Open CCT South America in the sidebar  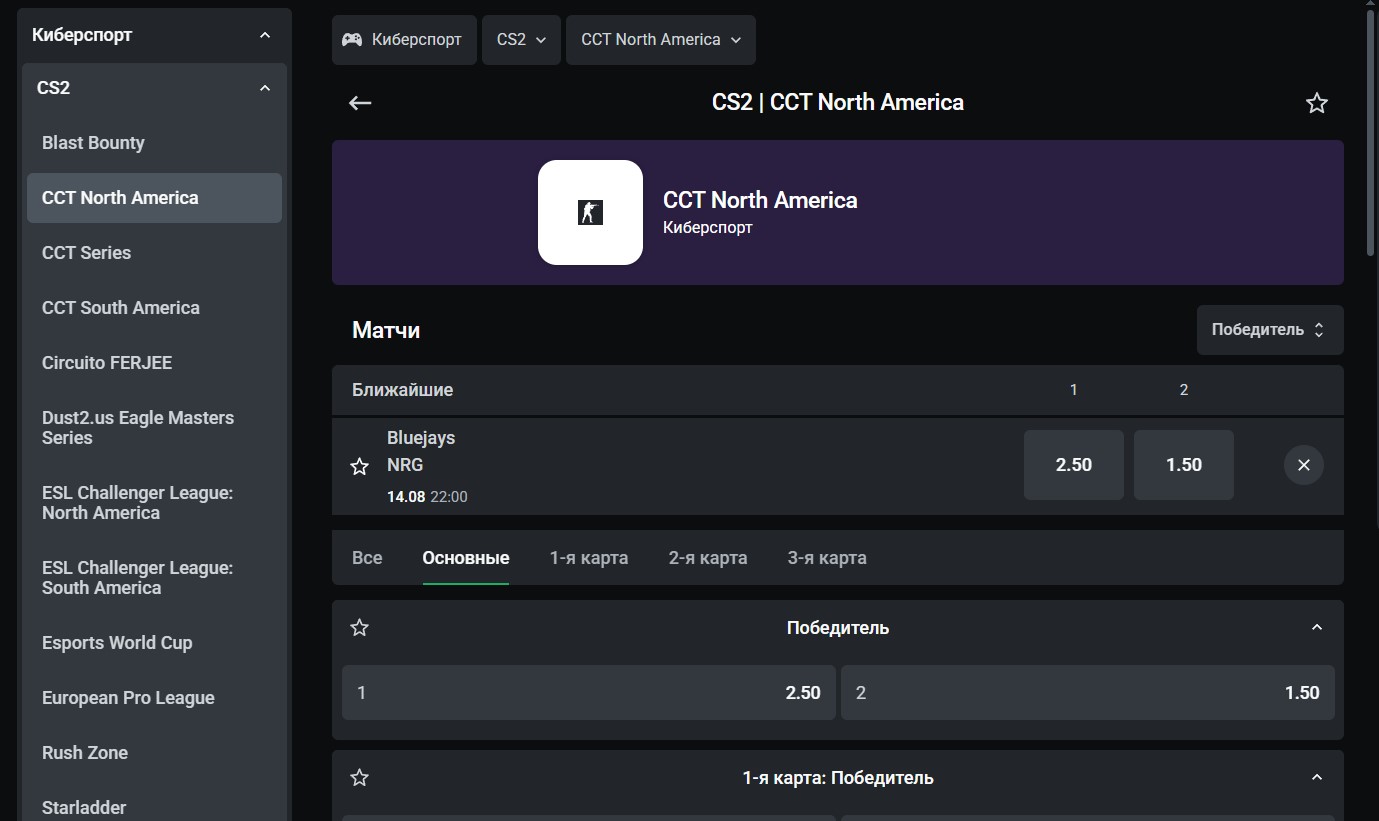154,308
